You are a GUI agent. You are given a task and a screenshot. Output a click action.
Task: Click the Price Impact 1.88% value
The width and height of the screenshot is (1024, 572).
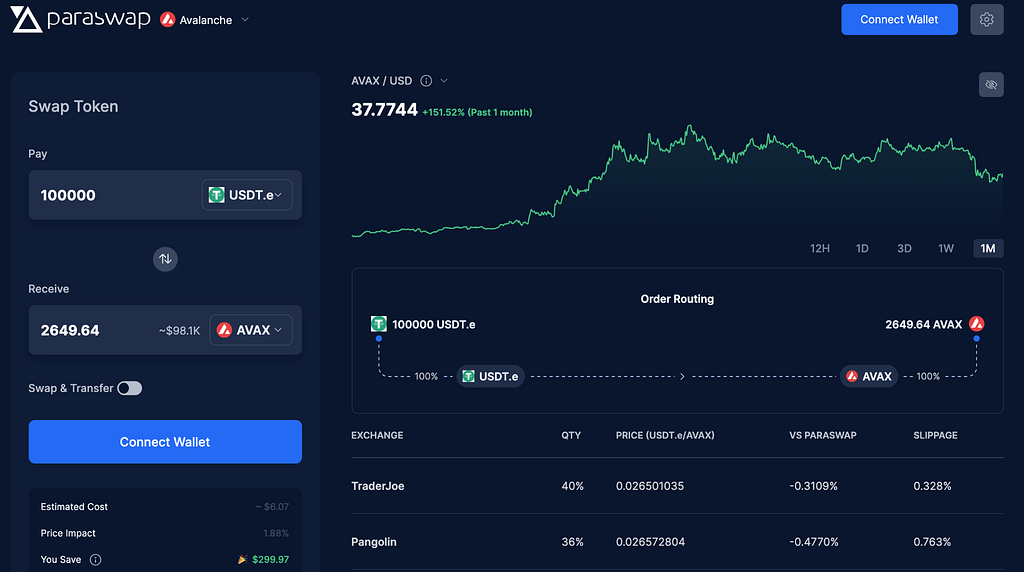[276, 533]
